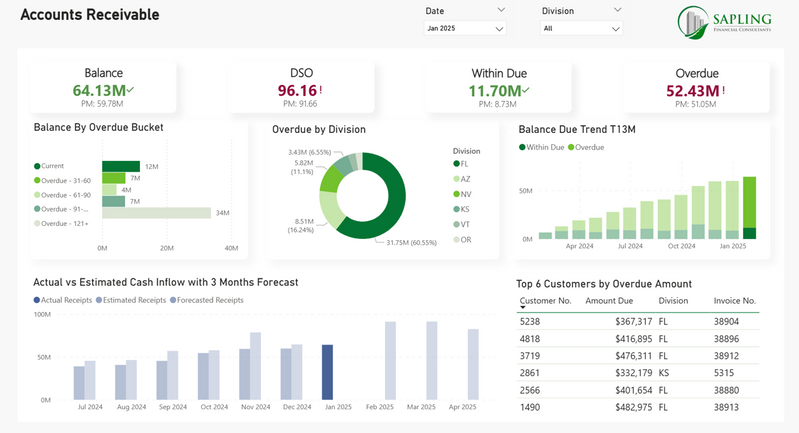
Task: Collapse the Date slicer header chevron
Action: tap(500, 10)
